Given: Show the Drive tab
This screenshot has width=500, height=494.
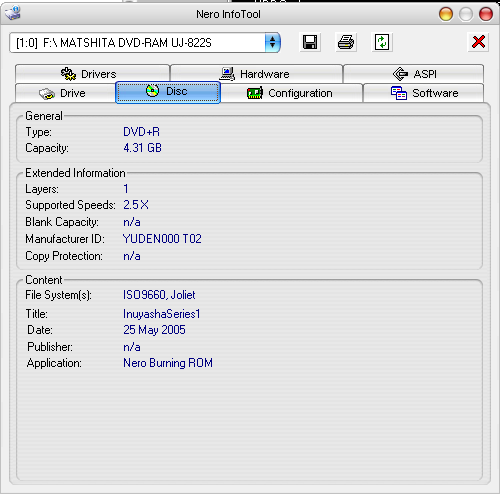Looking at the screenshot, I should pos(65,93).
